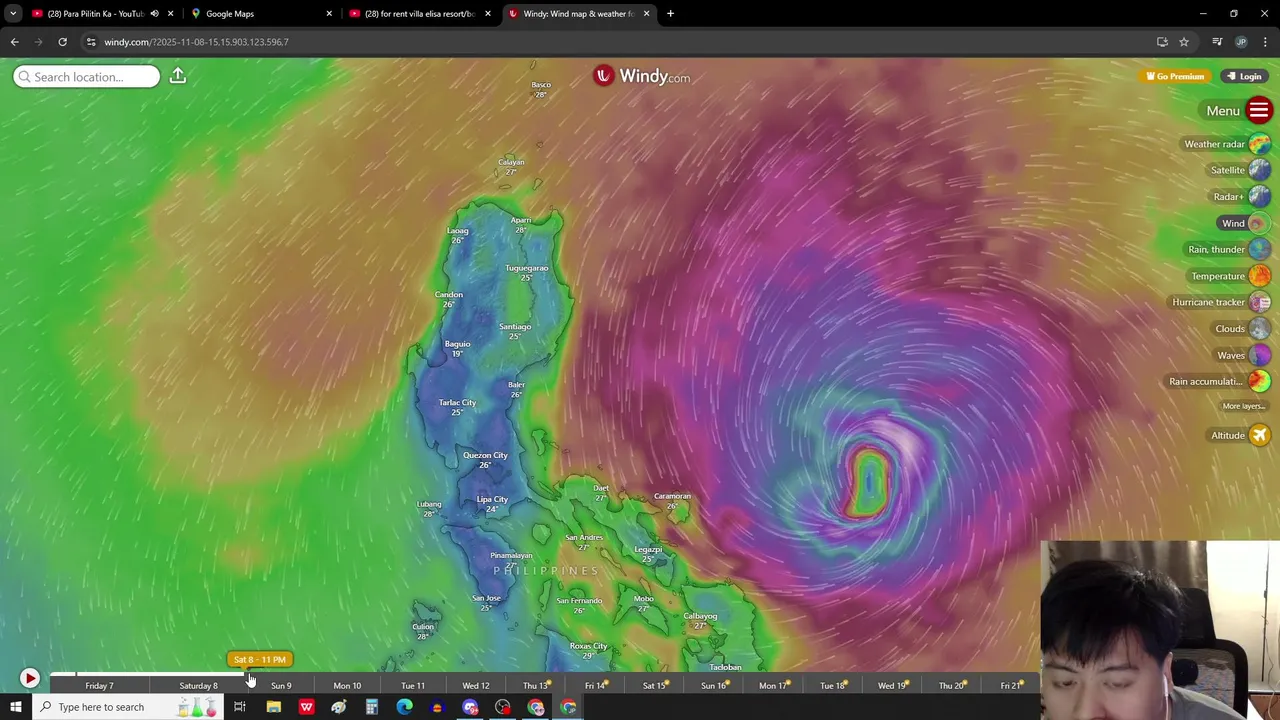Expand More layers list
1280x720 pixels.
point(1244,406)
